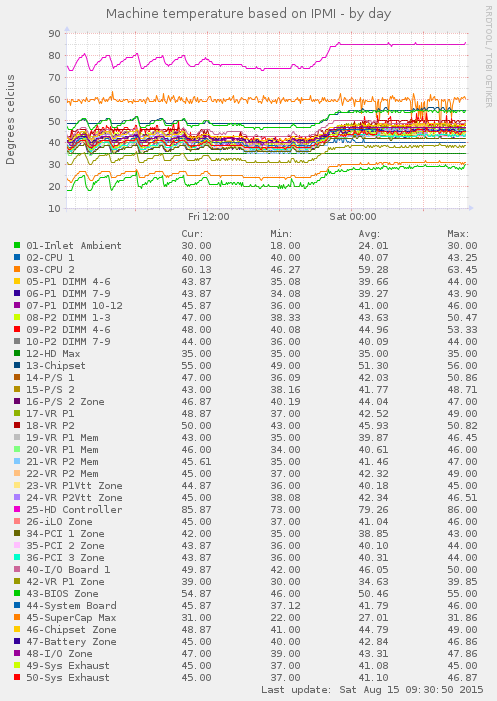Click the cyan 36-PCI 3 Zone swatch
The image size is (497, 701).
[17, 557]
